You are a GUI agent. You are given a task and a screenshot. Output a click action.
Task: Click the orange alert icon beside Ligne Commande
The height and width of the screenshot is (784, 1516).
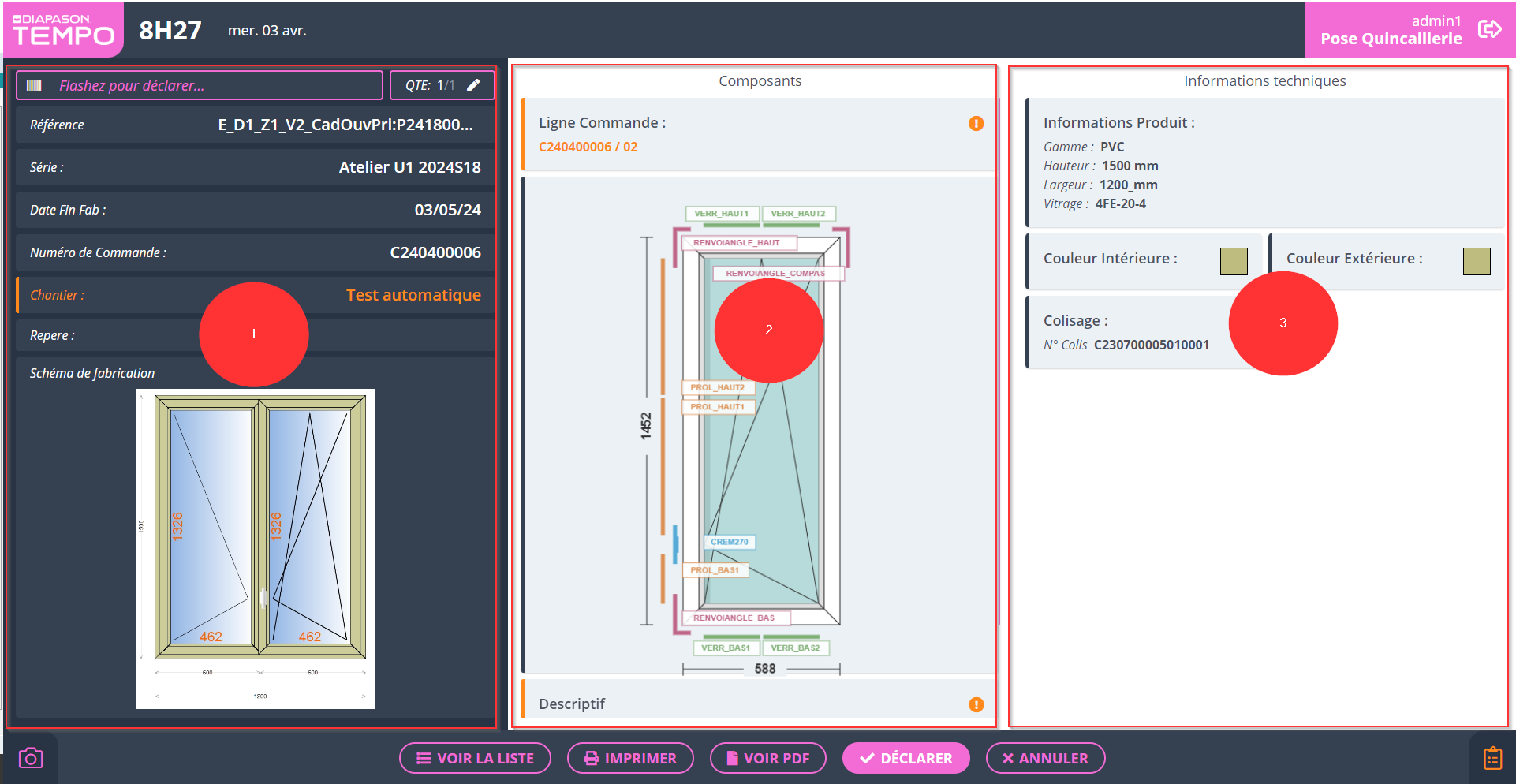[x=976, y=123]
